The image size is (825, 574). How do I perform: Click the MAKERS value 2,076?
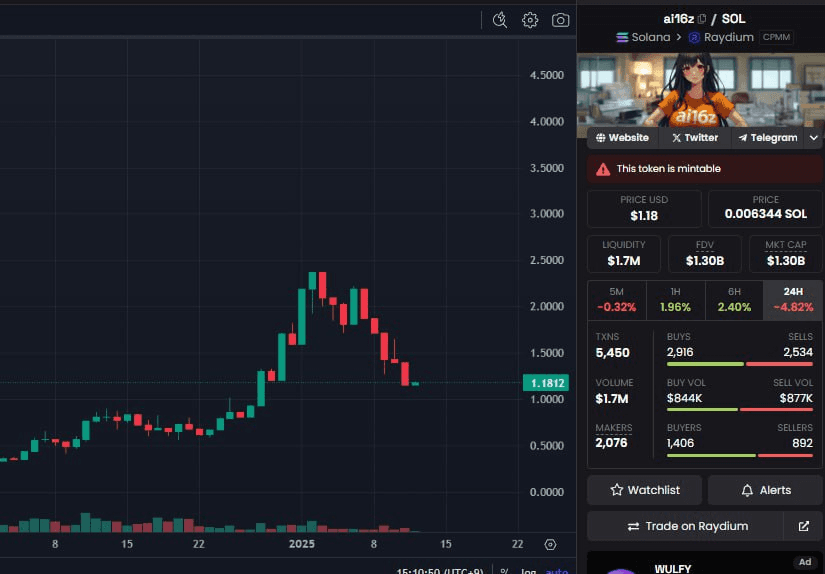[x=611, y=443]
